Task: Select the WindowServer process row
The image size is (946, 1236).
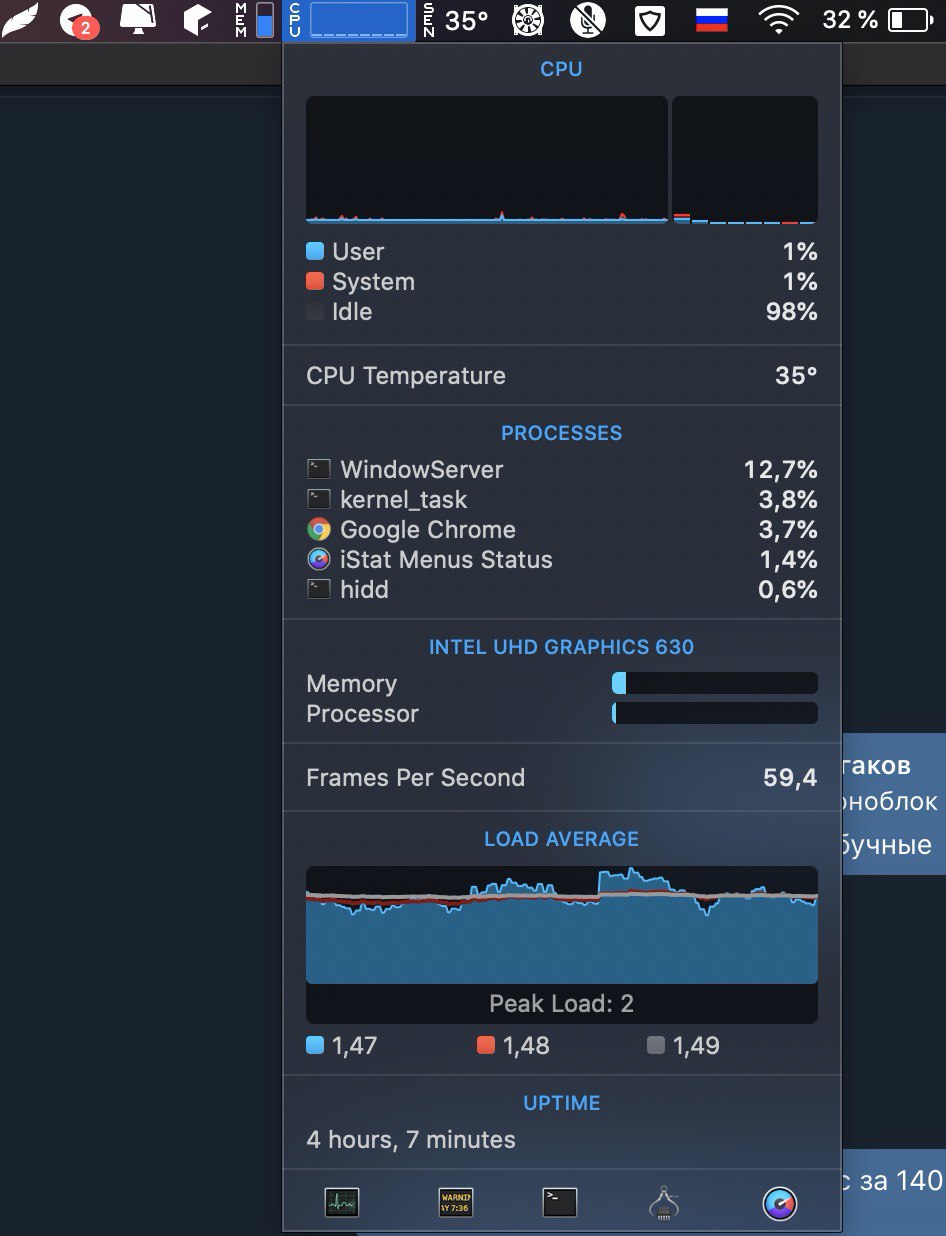Action: 562,469
